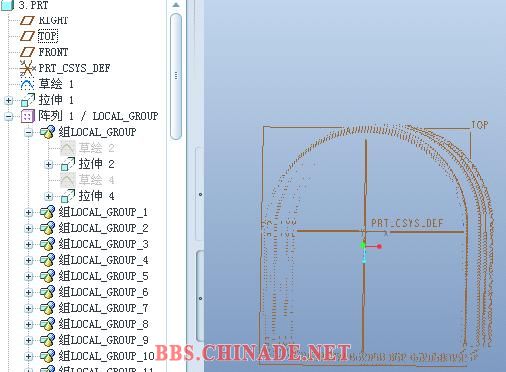Expand 组LOCAL_GROUP_1 in the tree
This screenshot has width=506, height=372.
(29, 212)
